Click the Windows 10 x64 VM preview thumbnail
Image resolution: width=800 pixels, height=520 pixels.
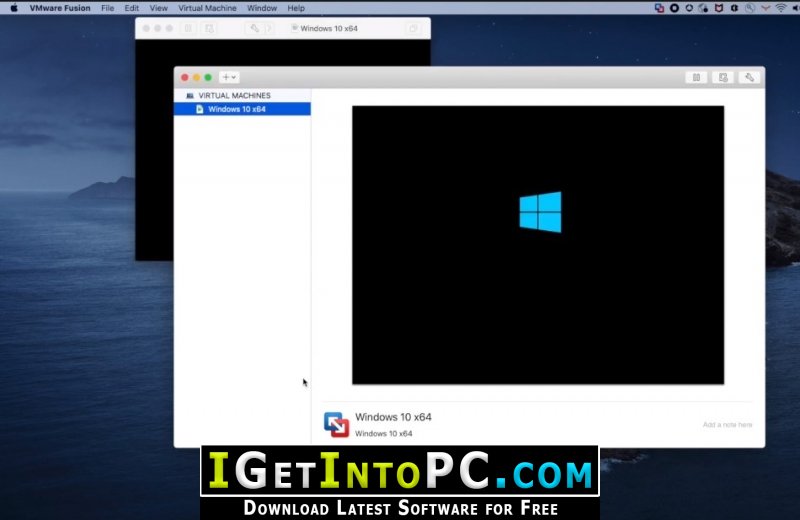[x=538, y=245]
